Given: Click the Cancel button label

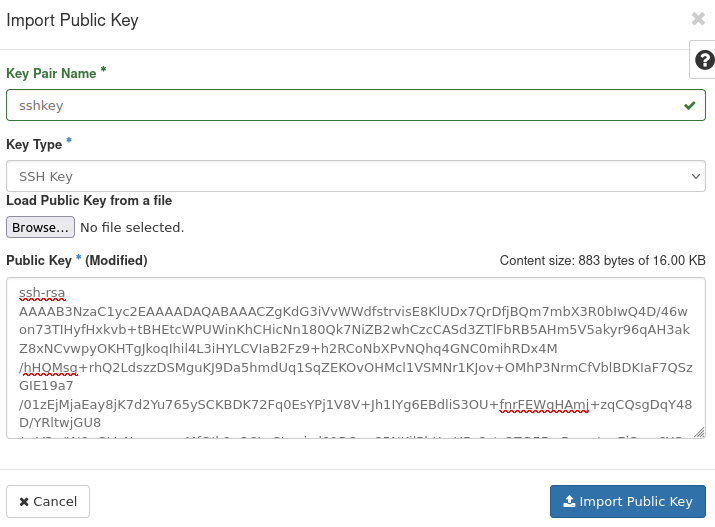Looking at the screenshot, I should (55, 502).
